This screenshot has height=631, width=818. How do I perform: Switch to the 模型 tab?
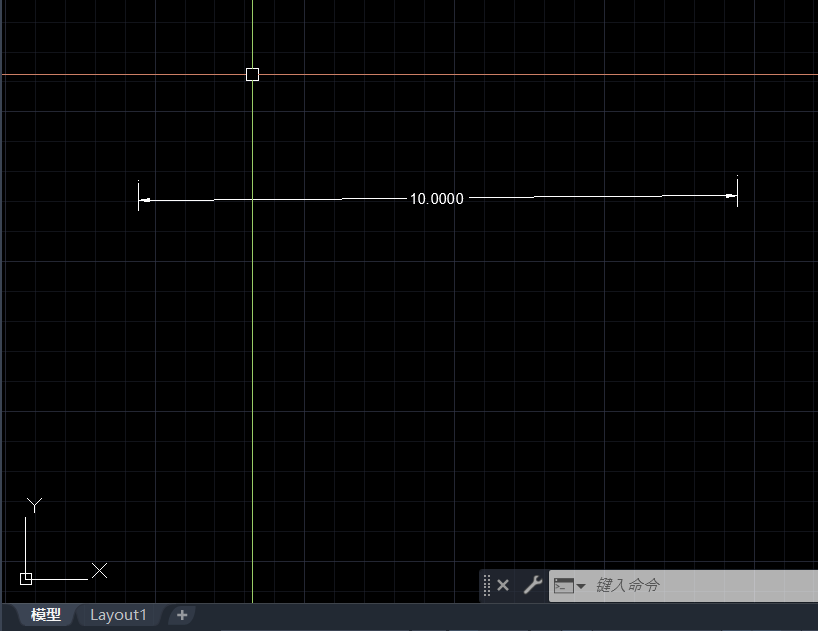click(x=46, y=615)
